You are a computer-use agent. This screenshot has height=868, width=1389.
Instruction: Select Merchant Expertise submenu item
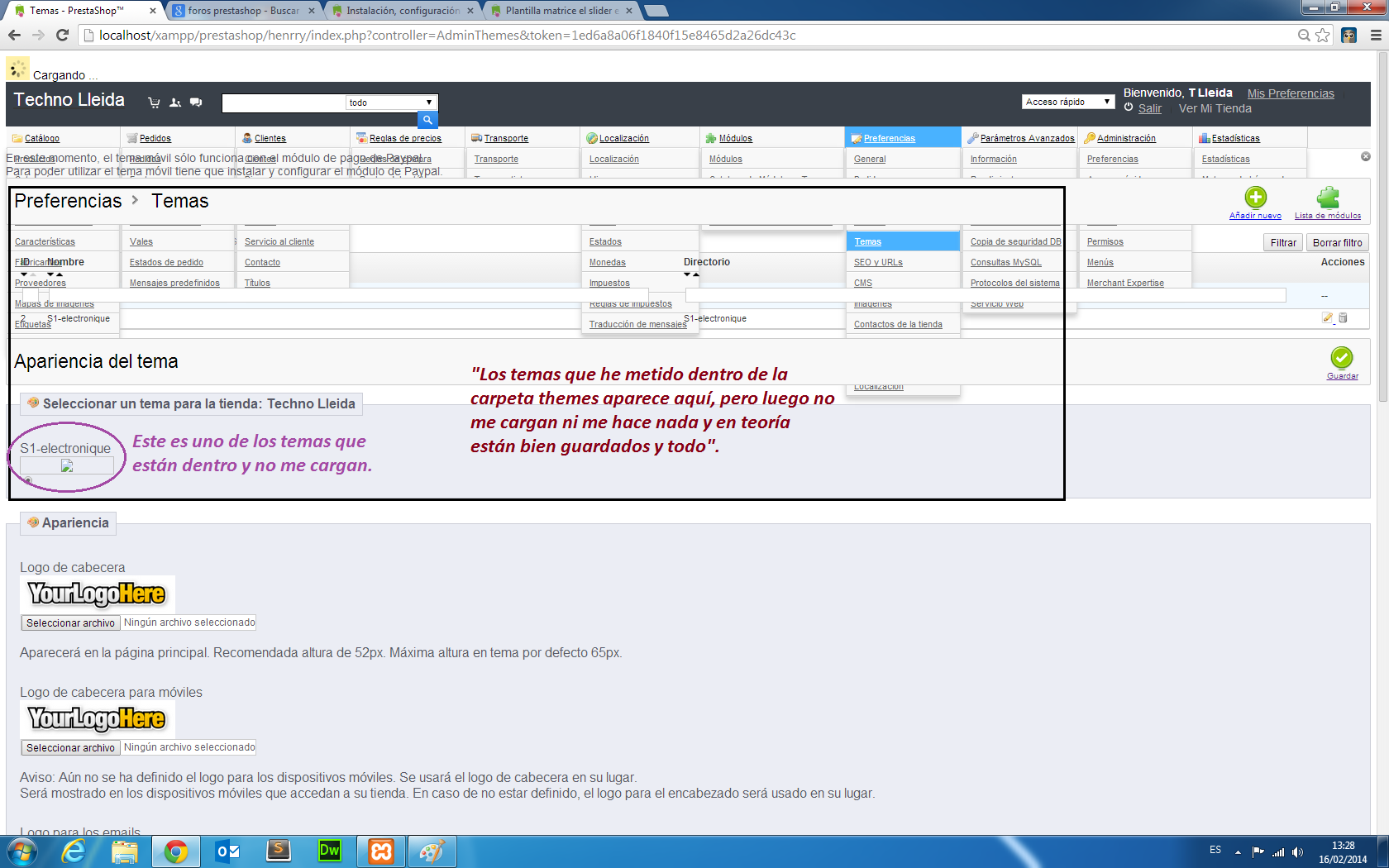tap(1125, 283)
